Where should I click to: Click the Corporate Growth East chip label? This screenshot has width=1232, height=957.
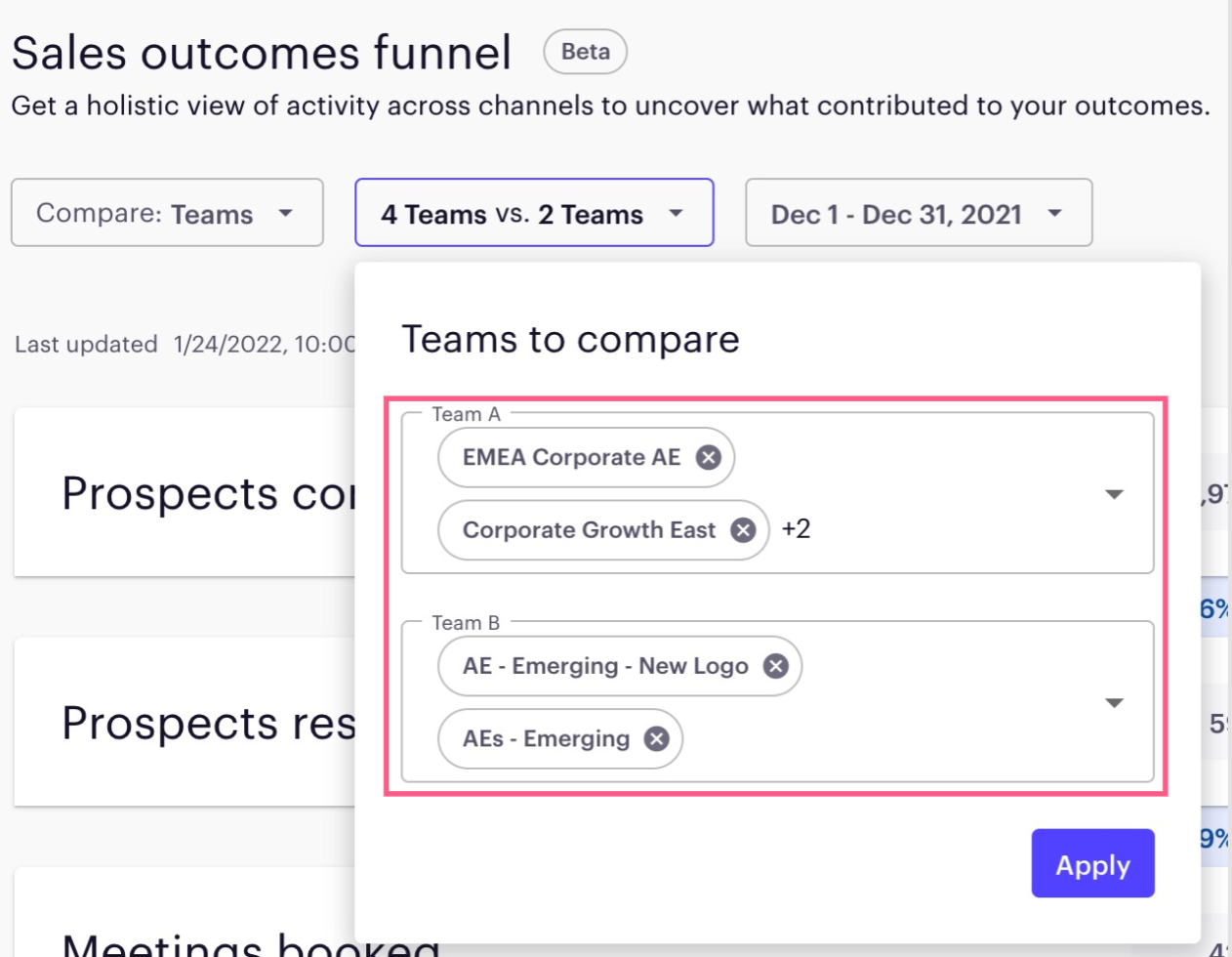589,530
